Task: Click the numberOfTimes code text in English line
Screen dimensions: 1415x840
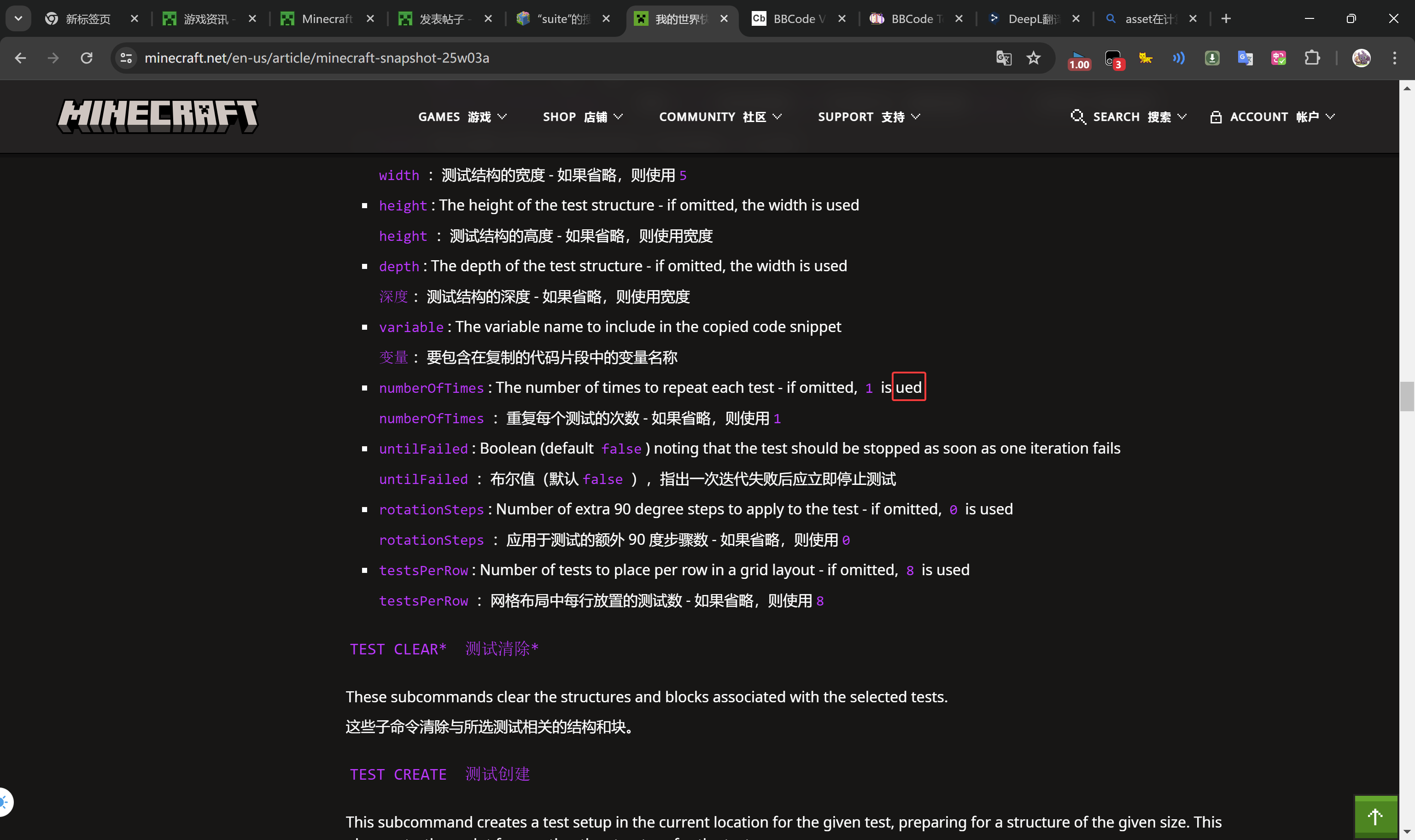Action: point(431,388)
